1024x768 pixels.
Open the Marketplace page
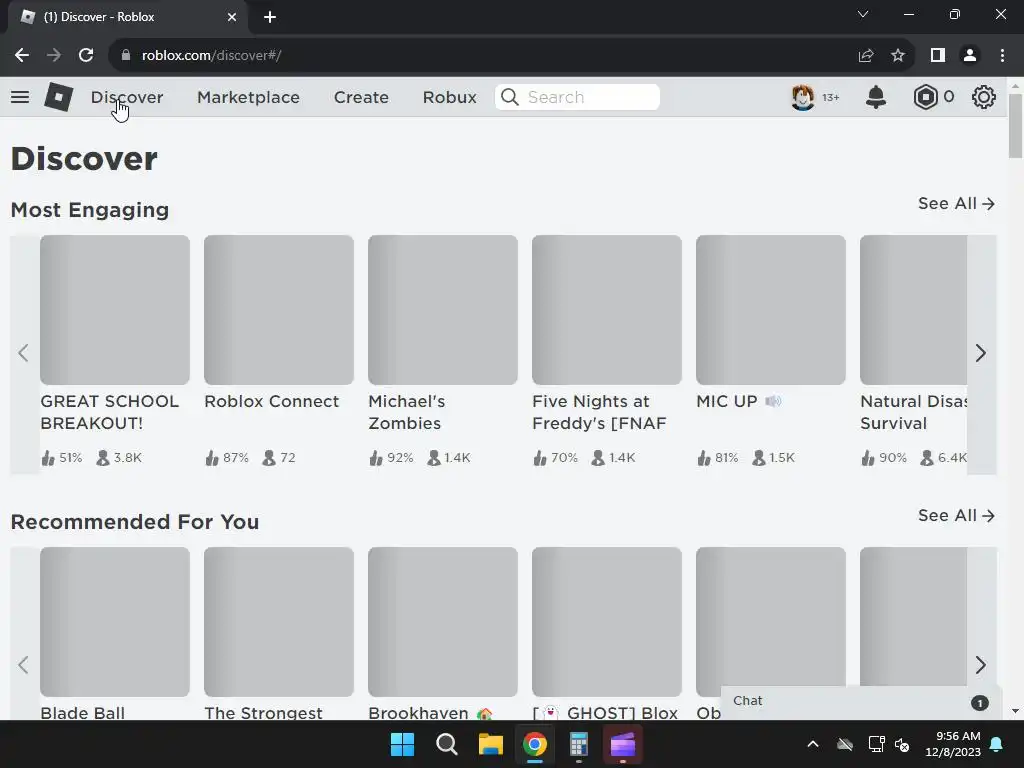(248, 97)
